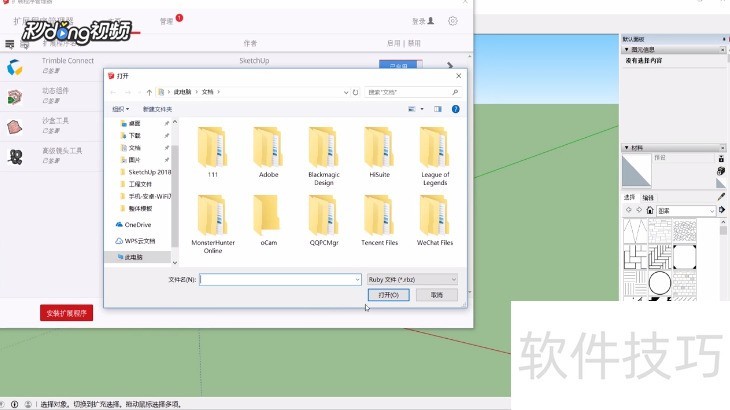Click the list filter icon in Extension Manager
Image resolution: width=730 pixels, height=410 pixels.
point(9,44)
